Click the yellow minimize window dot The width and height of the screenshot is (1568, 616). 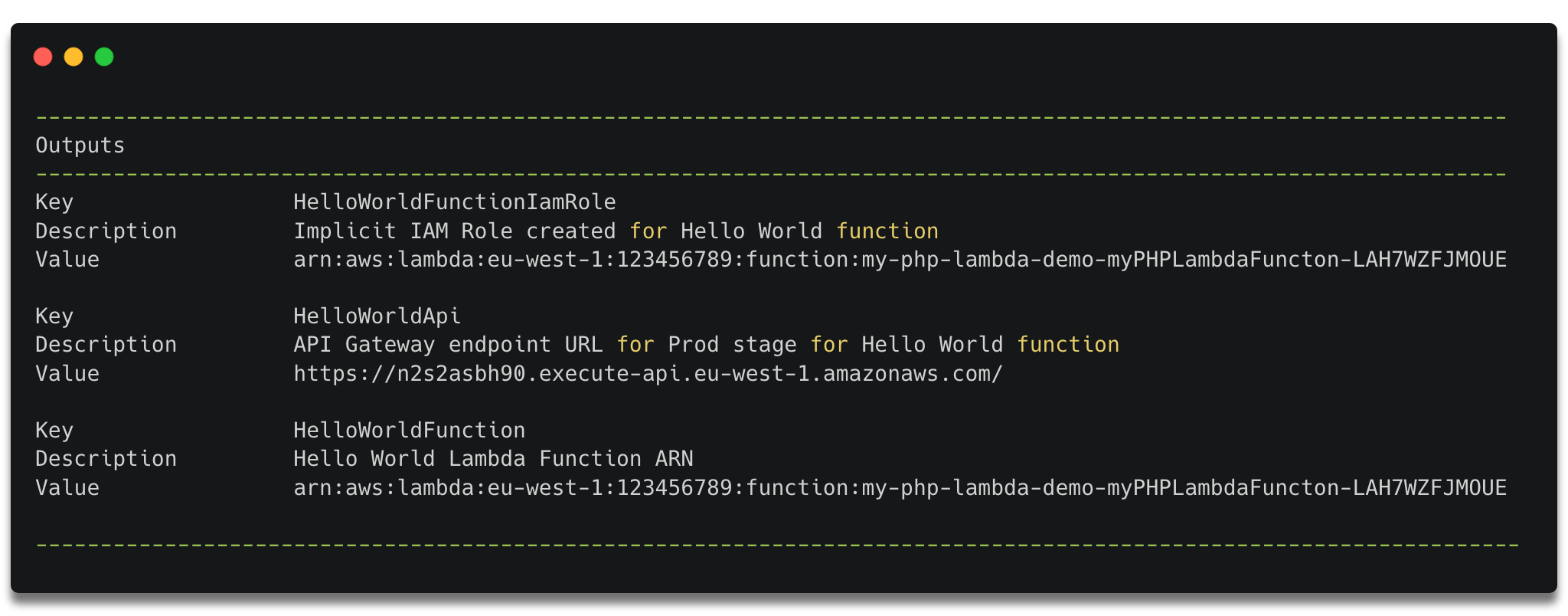point(73,57)
